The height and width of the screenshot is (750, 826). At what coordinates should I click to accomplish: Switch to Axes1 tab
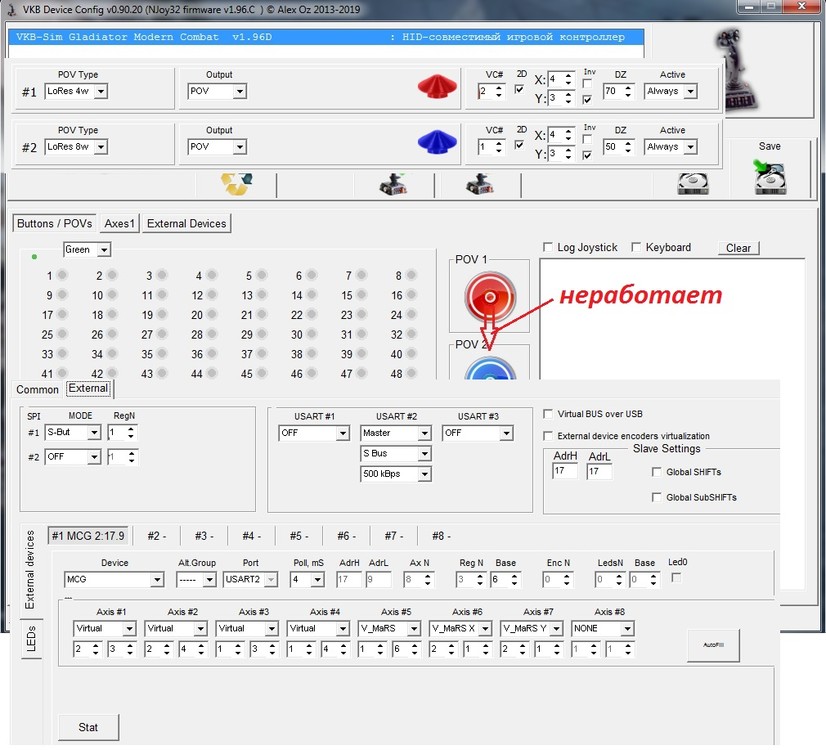point(120,223)
